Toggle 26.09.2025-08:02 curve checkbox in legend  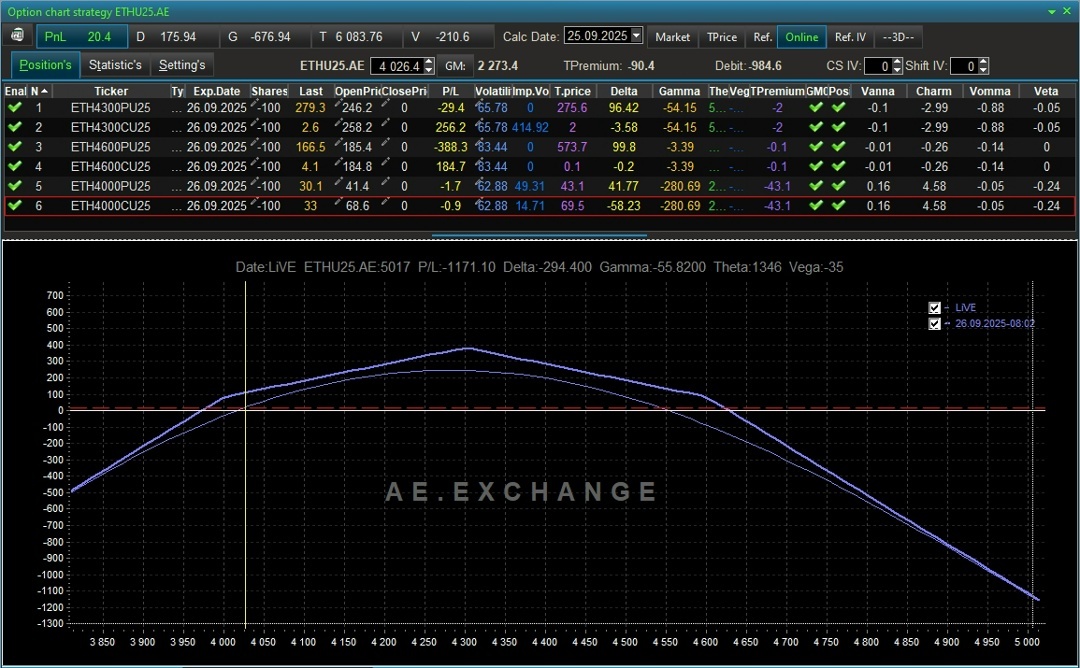point(935,324)
